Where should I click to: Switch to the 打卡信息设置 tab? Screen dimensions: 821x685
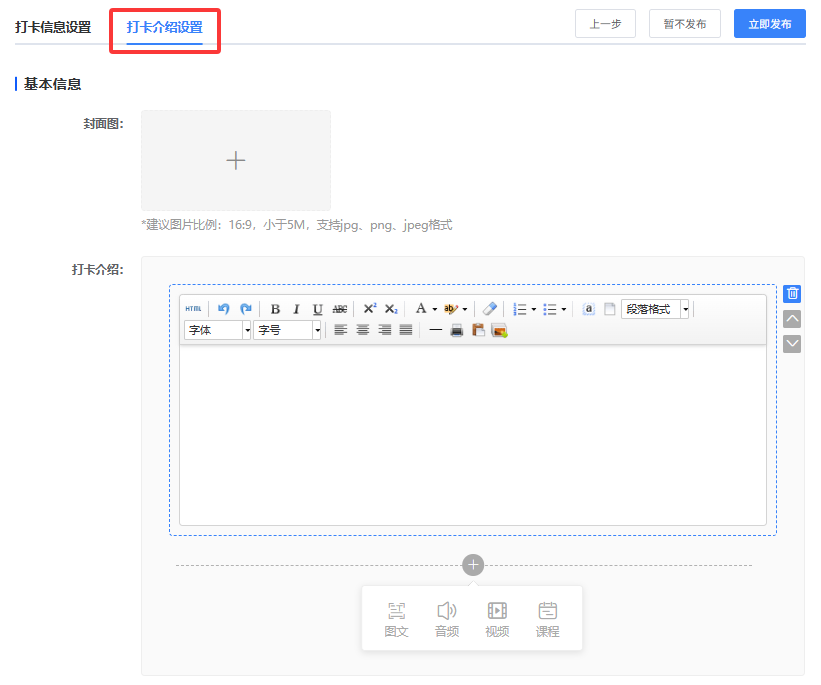(52, 27)
